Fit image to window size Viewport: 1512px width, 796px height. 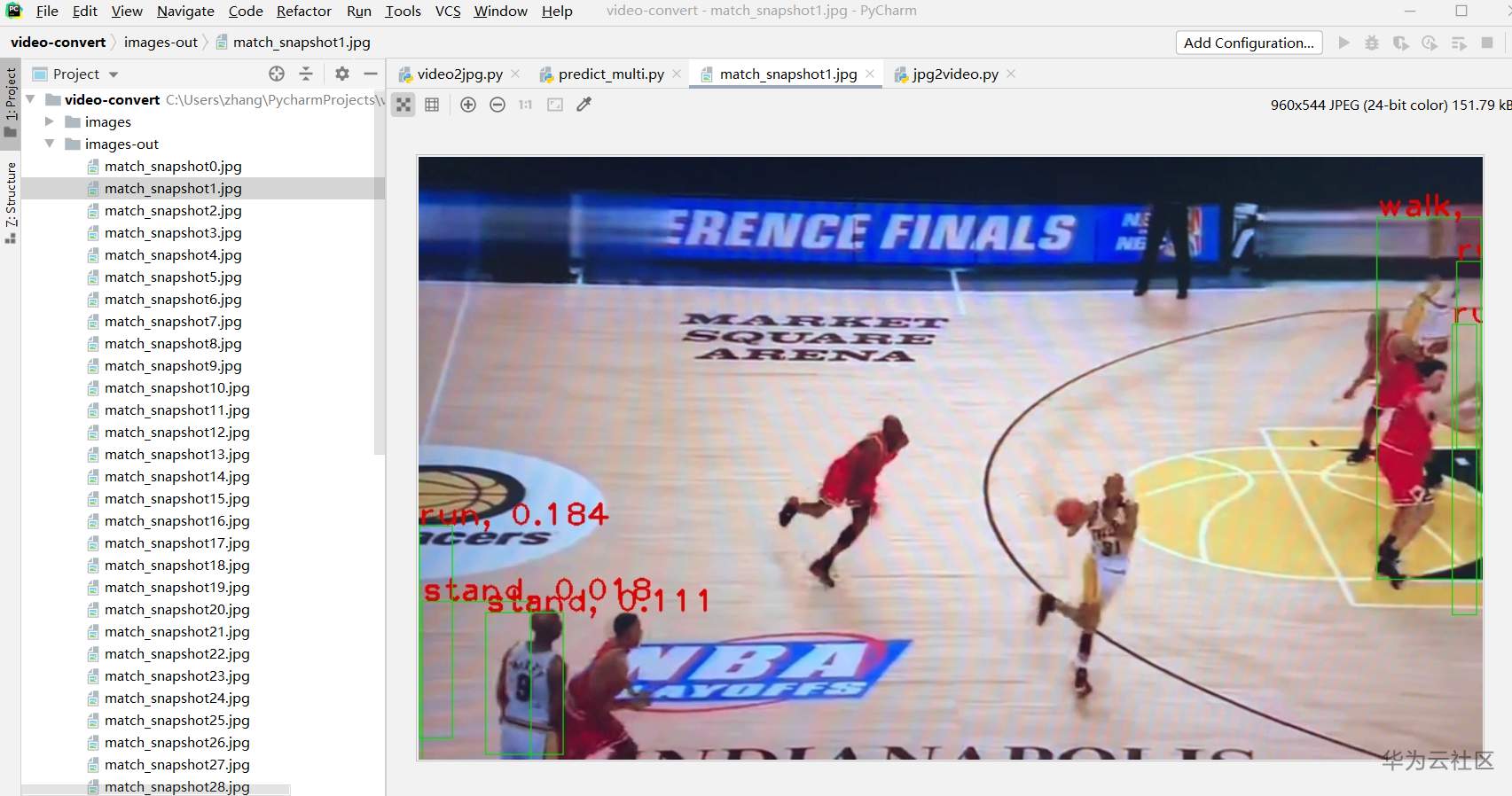(x=555, y=105)
